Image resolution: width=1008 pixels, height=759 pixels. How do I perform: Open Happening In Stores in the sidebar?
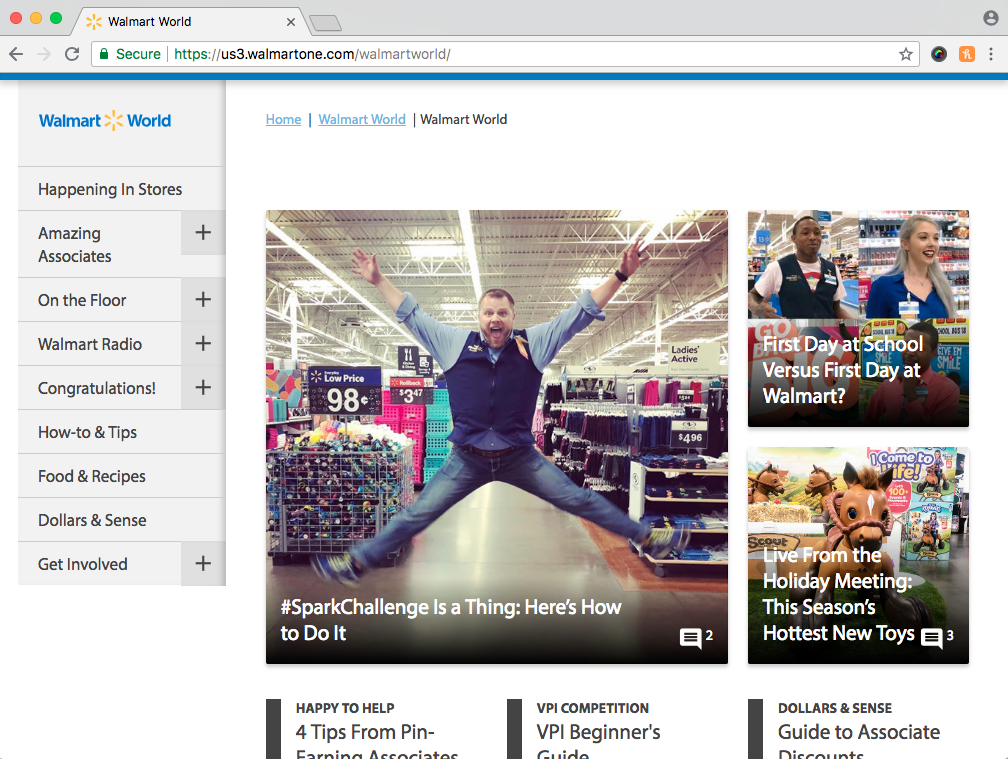coord(110,189)
